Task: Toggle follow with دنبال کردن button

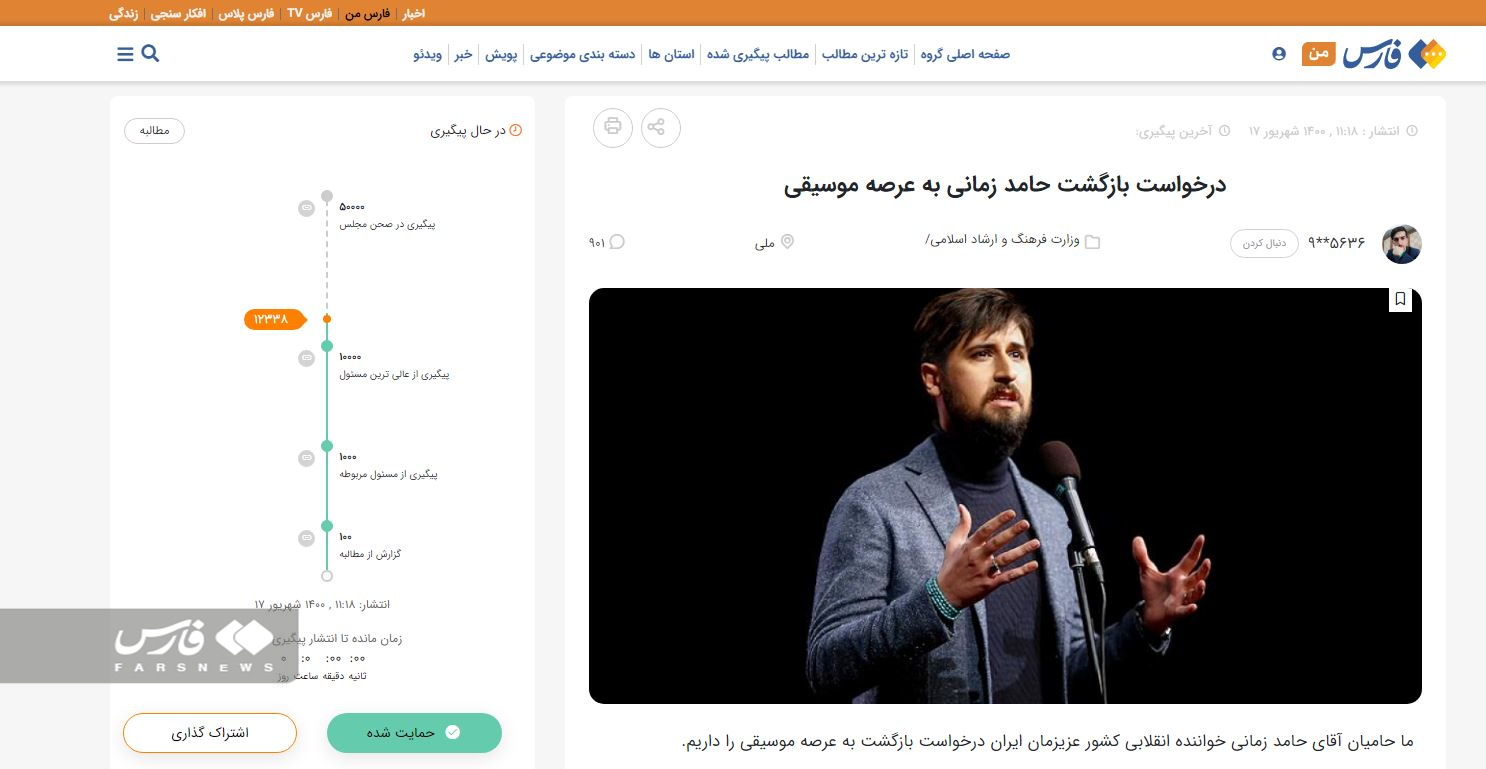Action: pos(1264,244)
